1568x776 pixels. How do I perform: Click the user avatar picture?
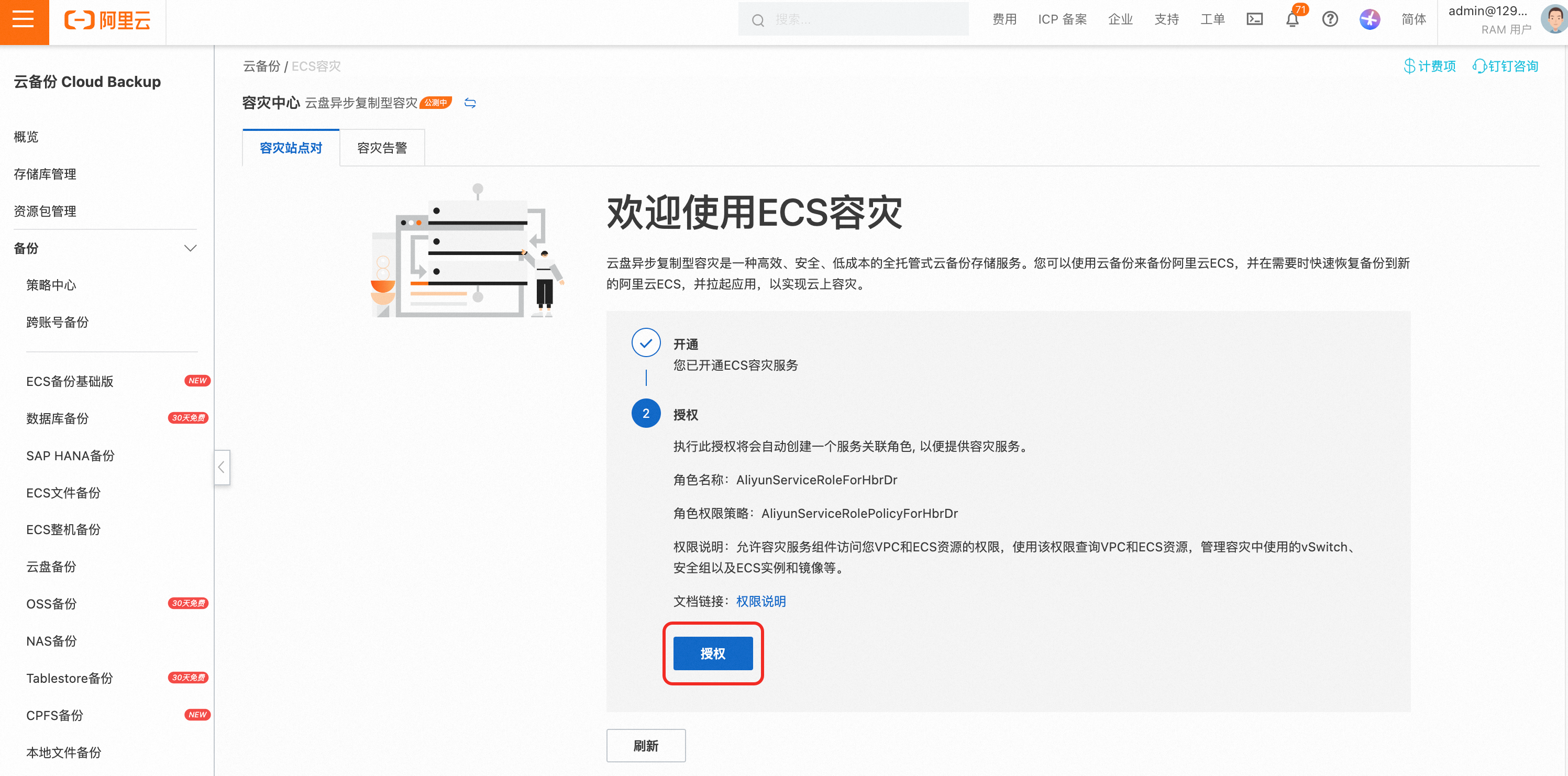[x=1554, y=19]
